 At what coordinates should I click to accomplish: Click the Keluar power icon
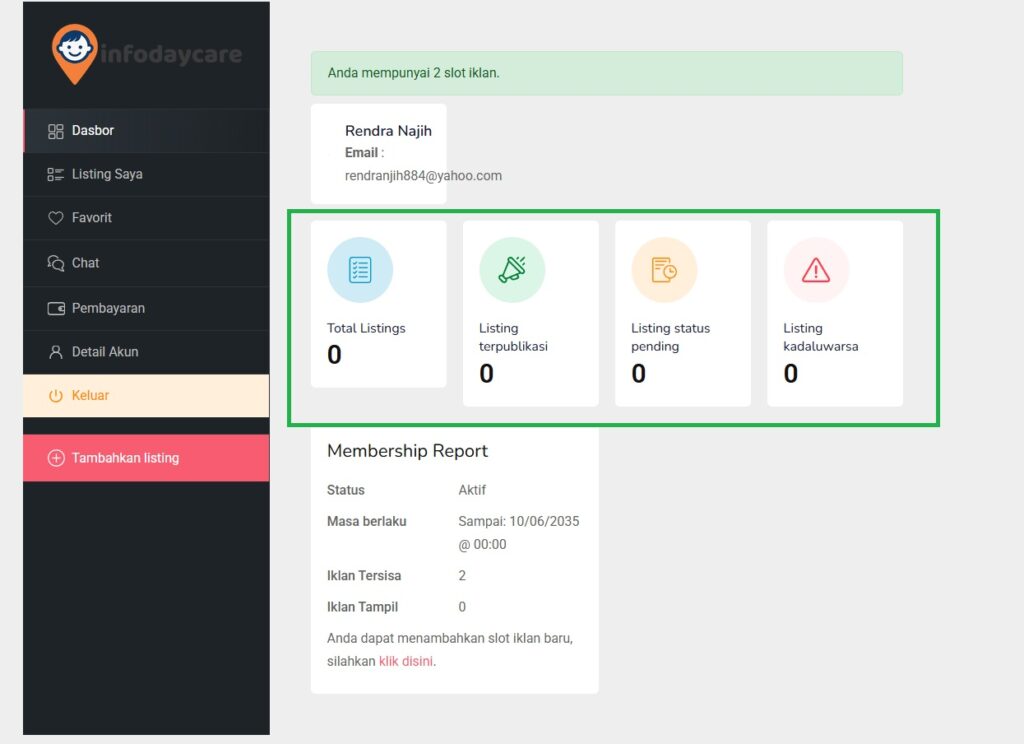[56, 396]
